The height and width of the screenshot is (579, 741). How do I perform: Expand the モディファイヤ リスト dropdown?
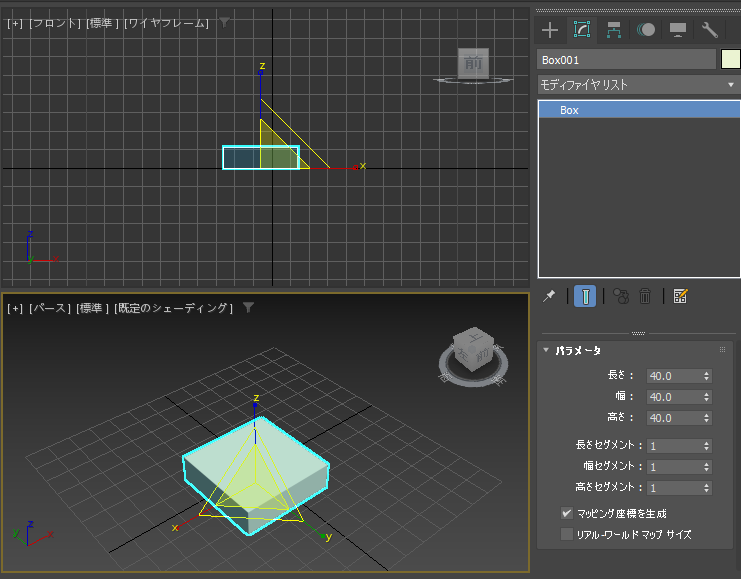(637, 85)
